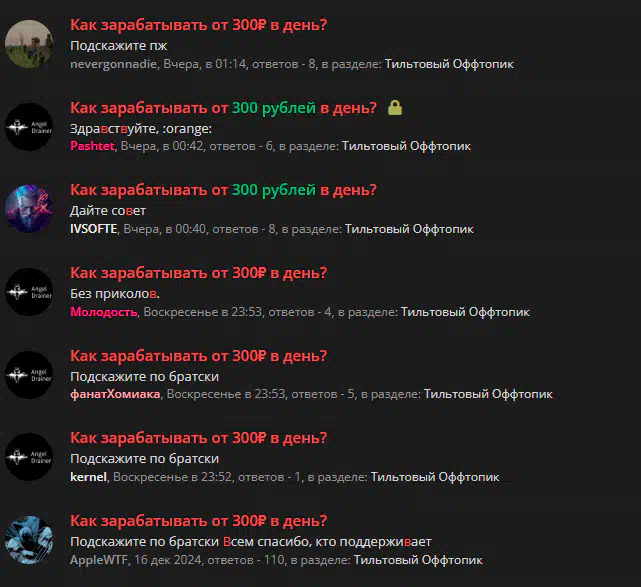This screenshot has width=641, height=587.
Task: Open nevergonnadie's avatar picture
Action: click(29, 44)
